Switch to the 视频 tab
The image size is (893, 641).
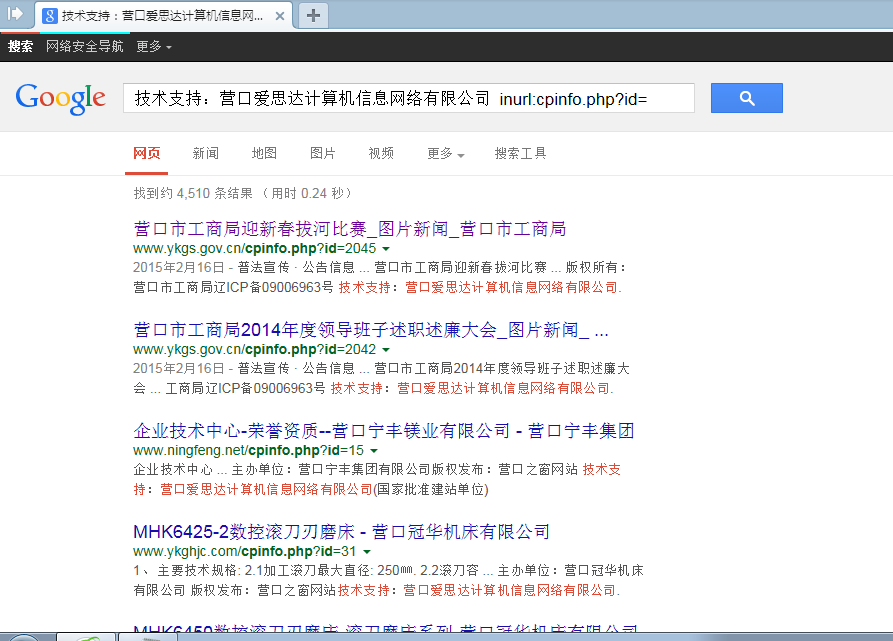pyautogui.click(x=381, y=153)
